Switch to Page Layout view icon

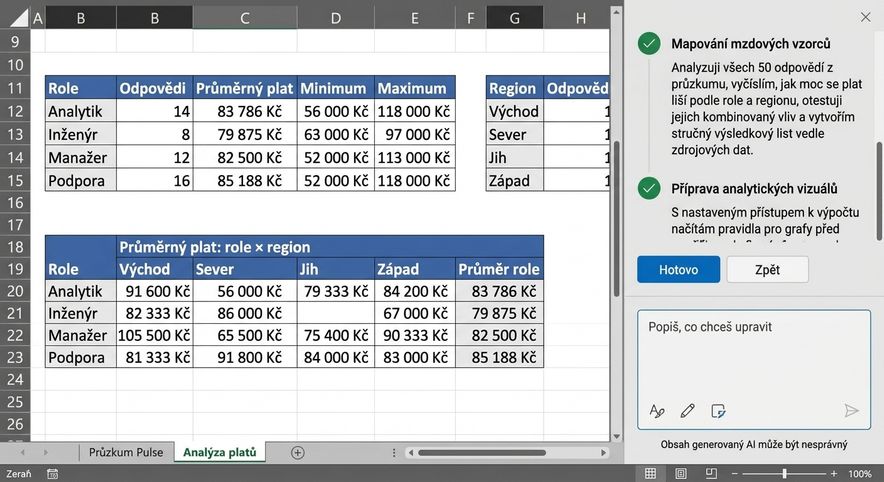(x=680, y=474)
